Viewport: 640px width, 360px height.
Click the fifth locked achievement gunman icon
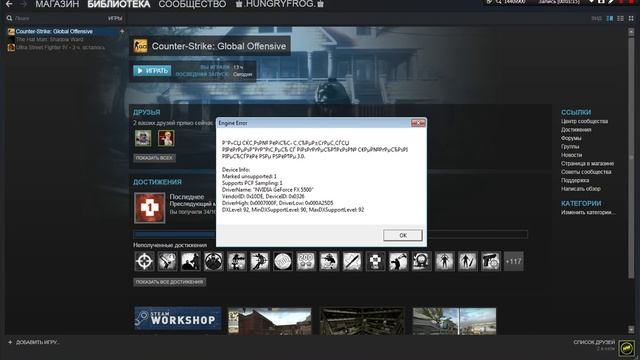pos(237,261)
